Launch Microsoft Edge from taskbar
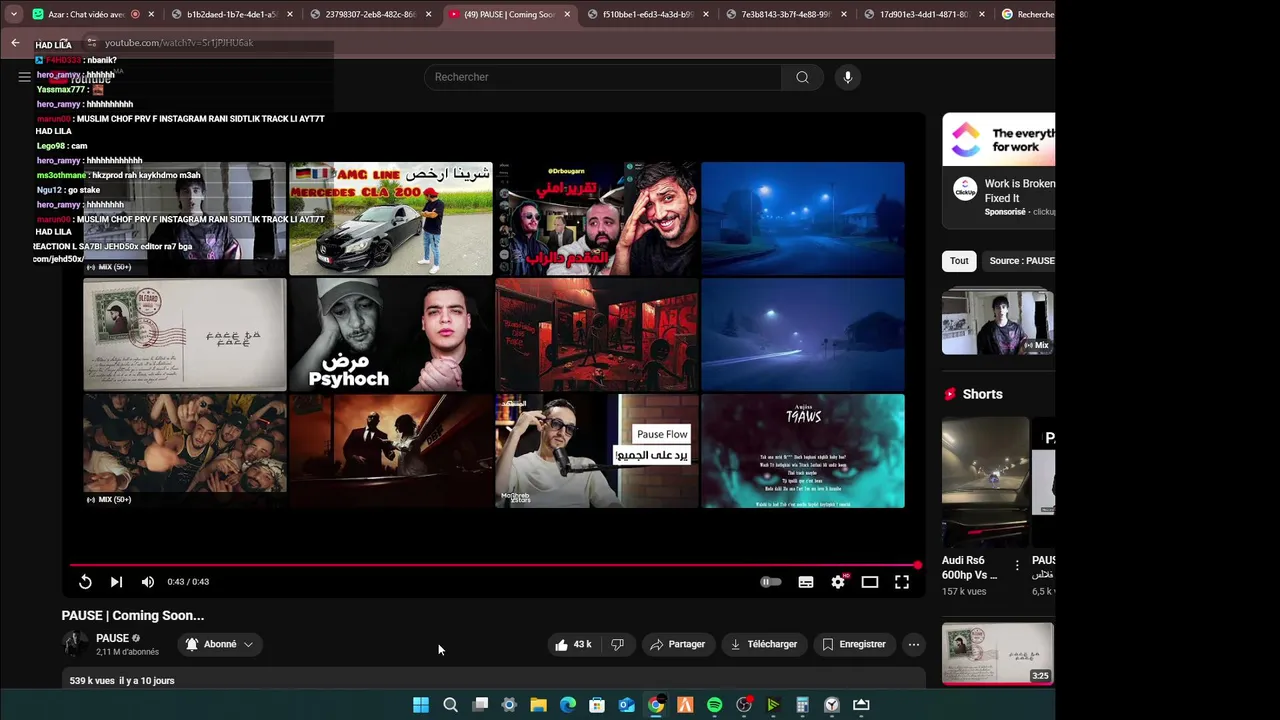 coord(568,705)
